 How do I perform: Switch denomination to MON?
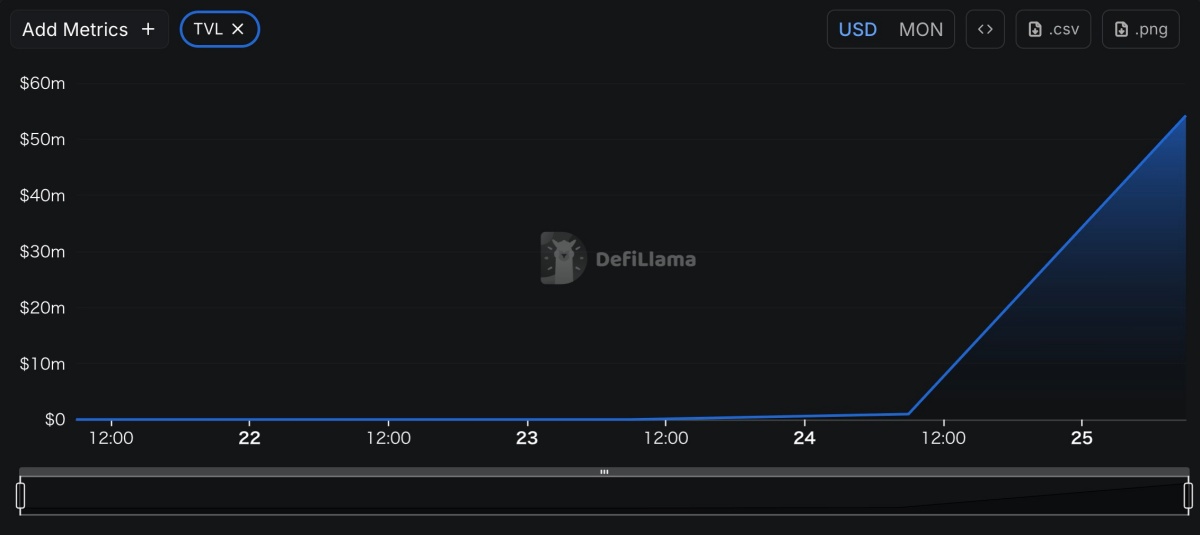click(x=920, y=29)
